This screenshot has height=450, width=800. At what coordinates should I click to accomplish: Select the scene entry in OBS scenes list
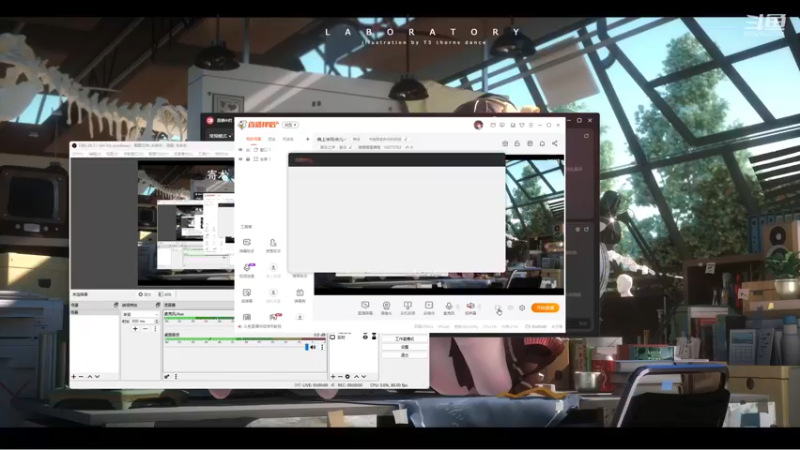(94, 312)
